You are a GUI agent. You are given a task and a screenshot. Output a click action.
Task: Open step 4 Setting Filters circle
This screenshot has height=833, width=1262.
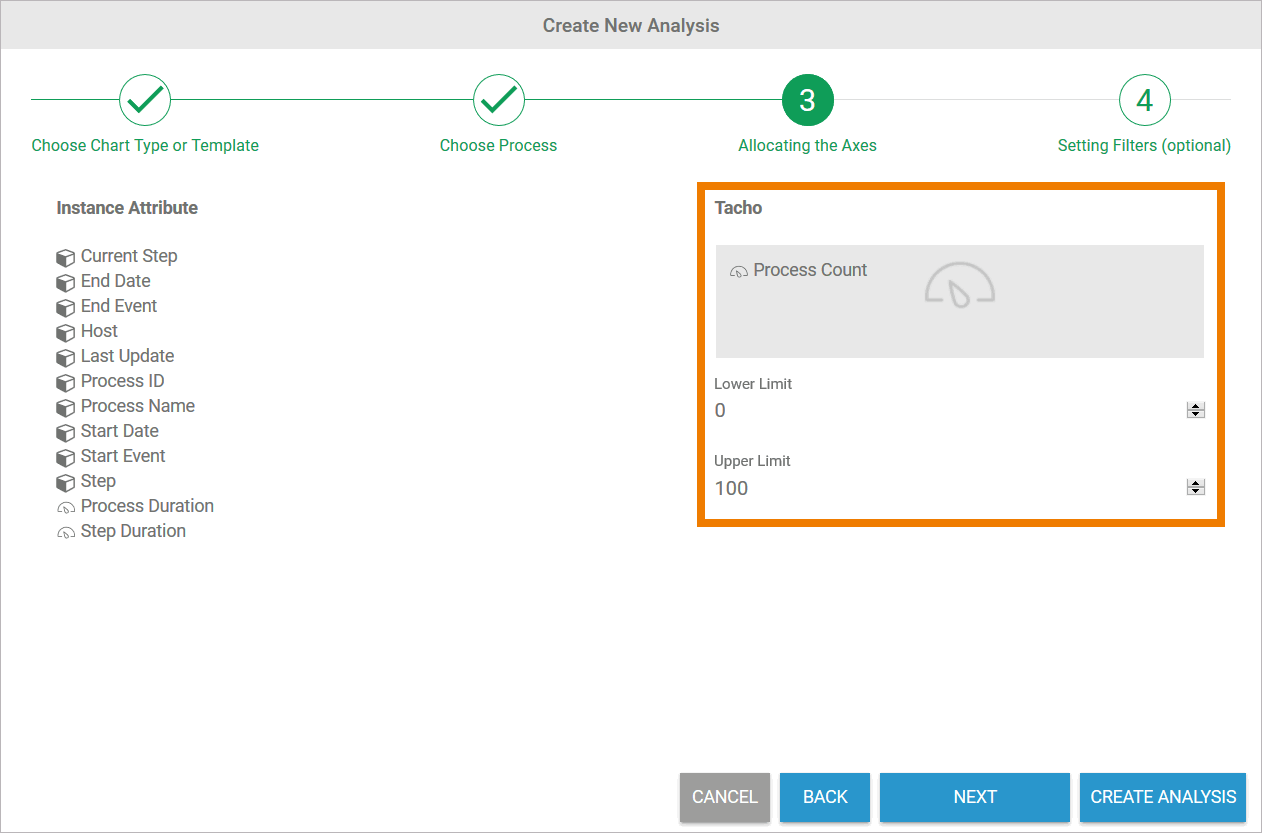[1144, 100]
